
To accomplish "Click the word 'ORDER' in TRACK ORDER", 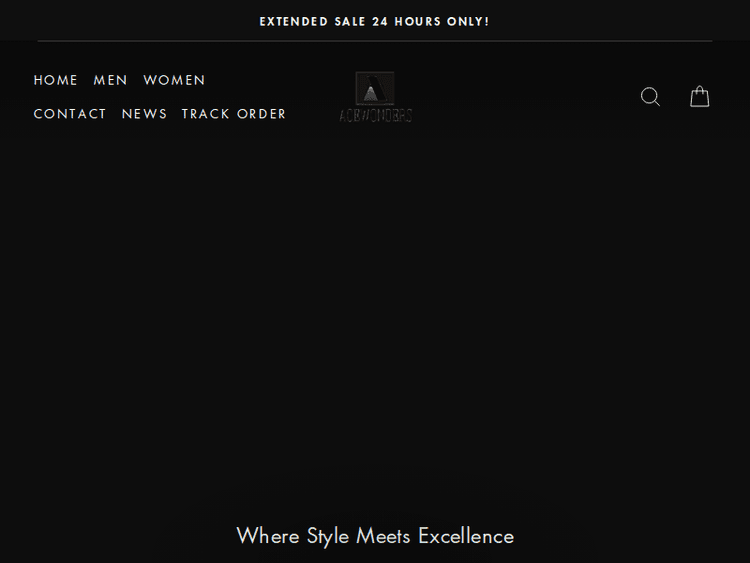I will (x=262, y=114).
